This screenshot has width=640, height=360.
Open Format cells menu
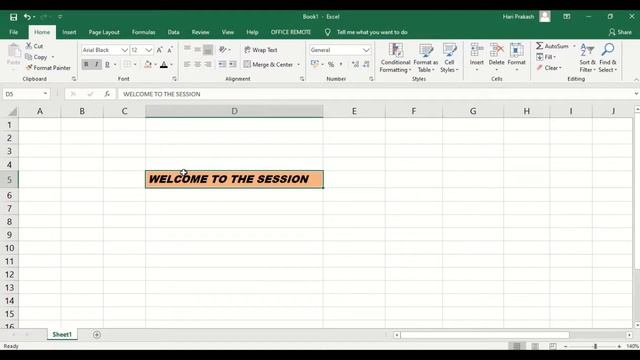point(516,57)
